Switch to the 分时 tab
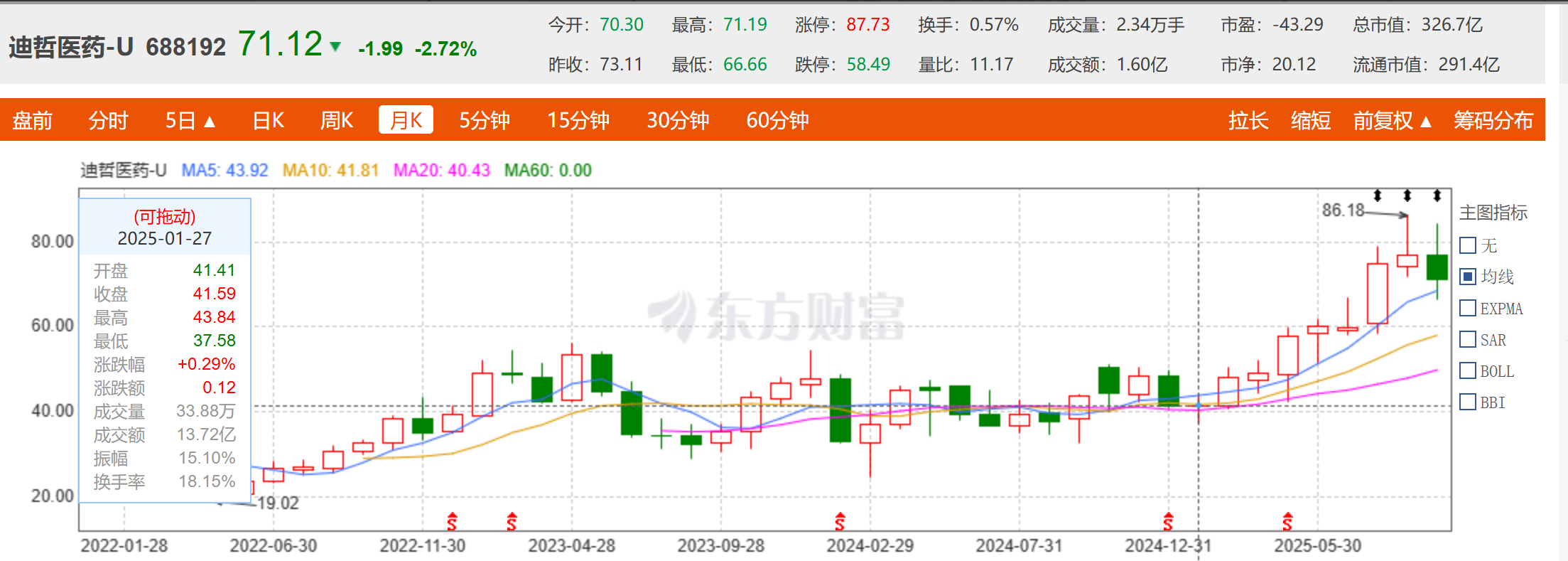1568x561 pixels. coord(108,120)
